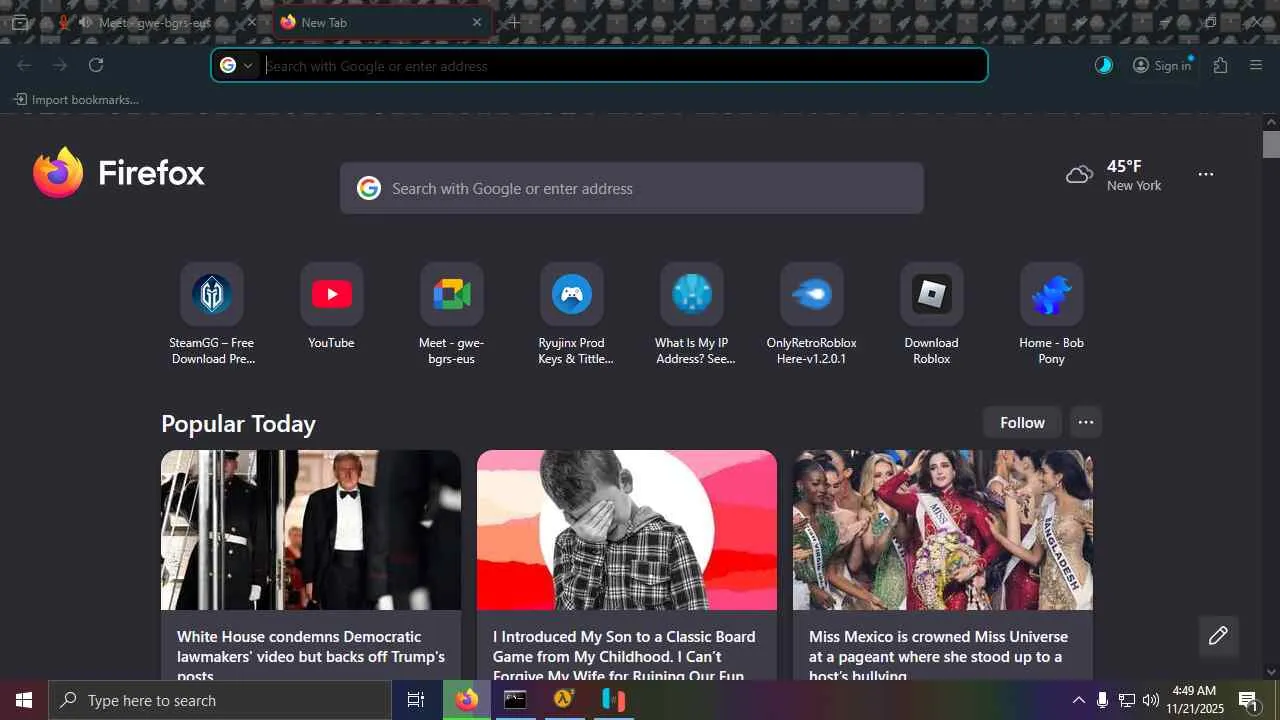1280x720 pixels.
Task: Click the microphone icon in the system tray
Action: point(1102,700)
